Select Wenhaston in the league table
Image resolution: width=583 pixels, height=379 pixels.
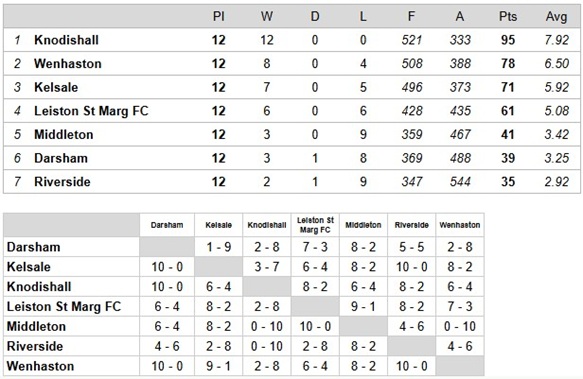[68, 64]
